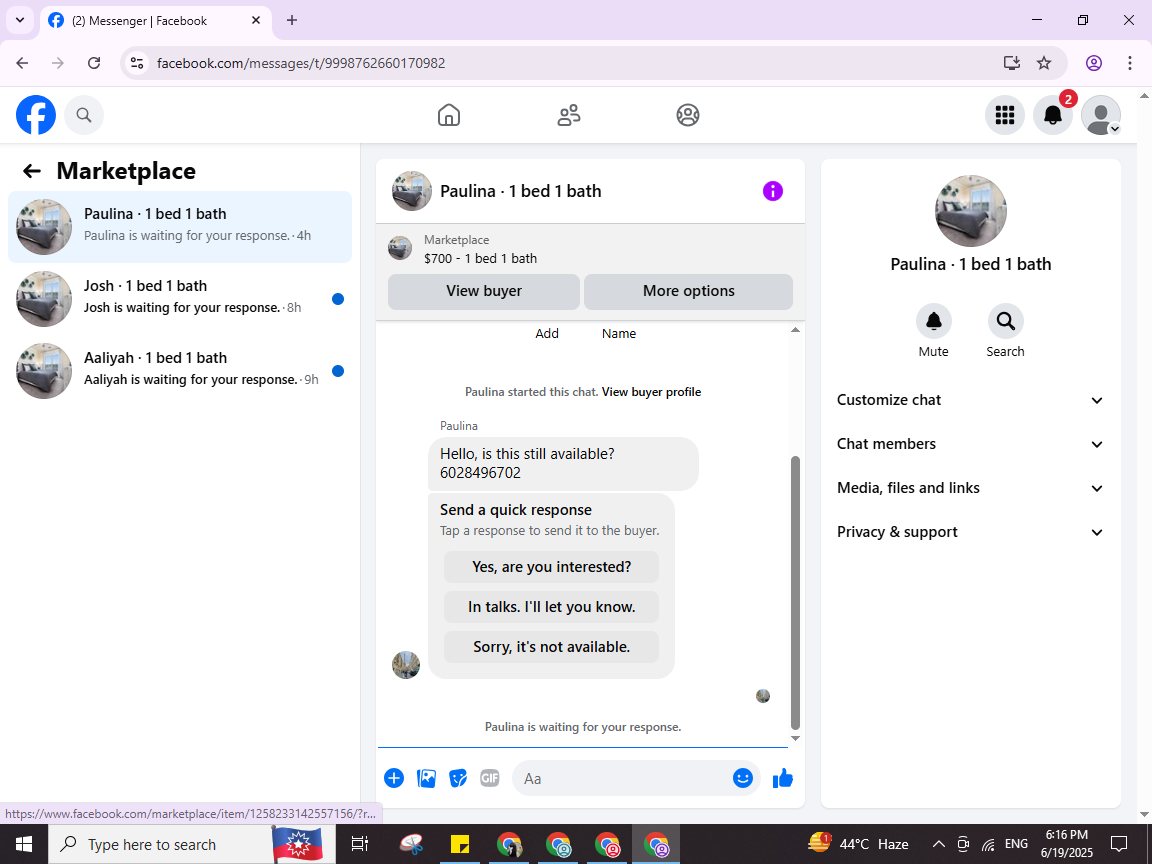The width and height of the screenshot is (1152, 864).
Task: Open the emoji picker in message box
Action: (x=743, y=778)
